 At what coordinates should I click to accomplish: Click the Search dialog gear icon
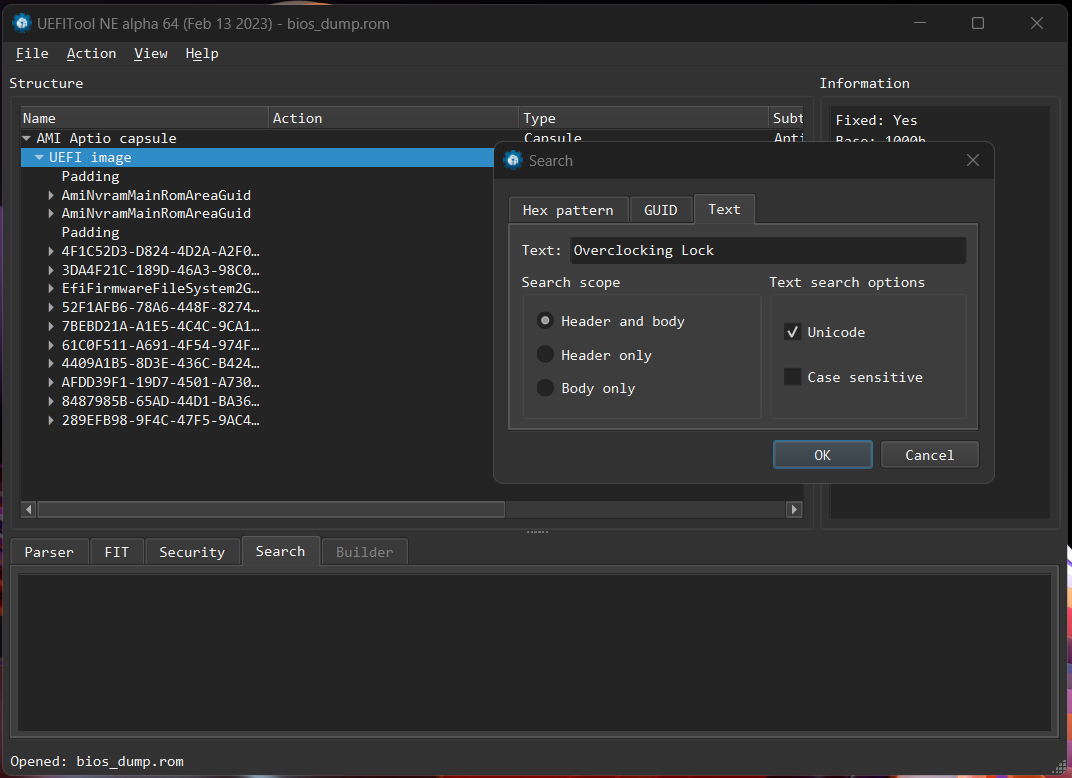point(513,160)
